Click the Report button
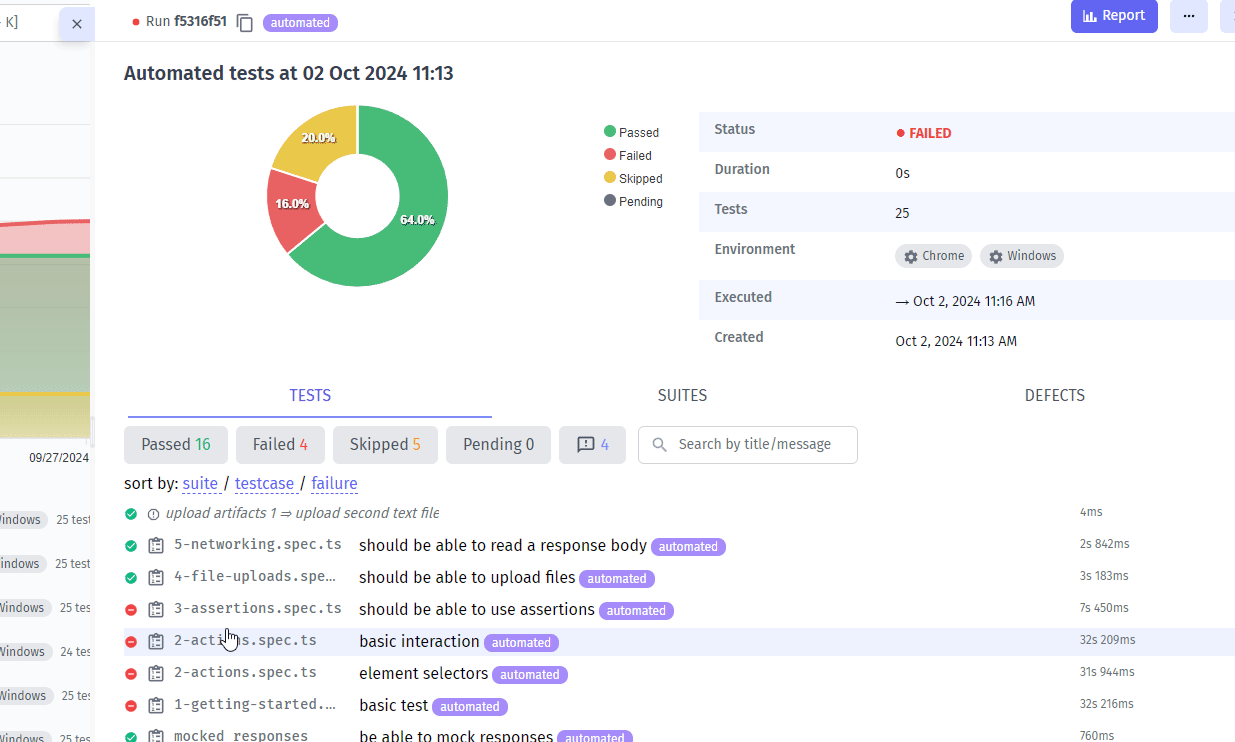This screenshot has height=742, width=1235. pos(1114,16)
